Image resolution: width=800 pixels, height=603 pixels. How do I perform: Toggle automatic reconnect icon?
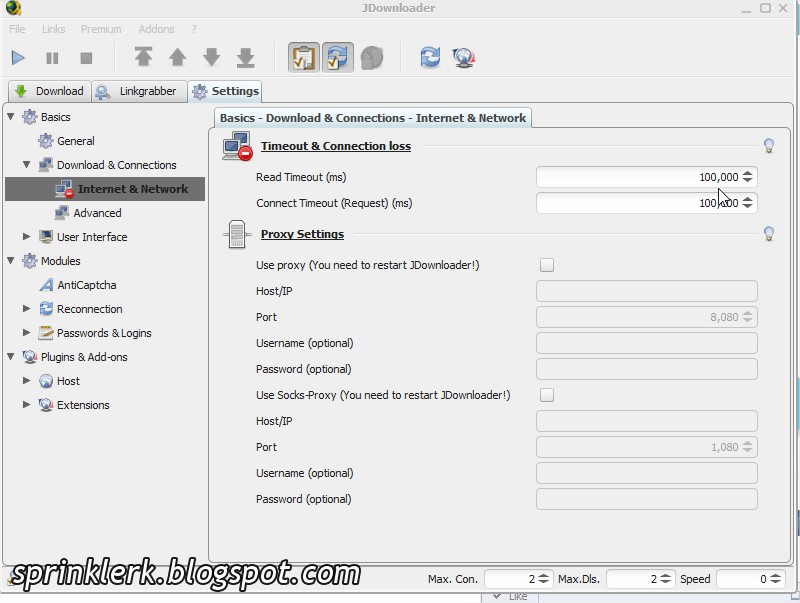click(338, 57)
